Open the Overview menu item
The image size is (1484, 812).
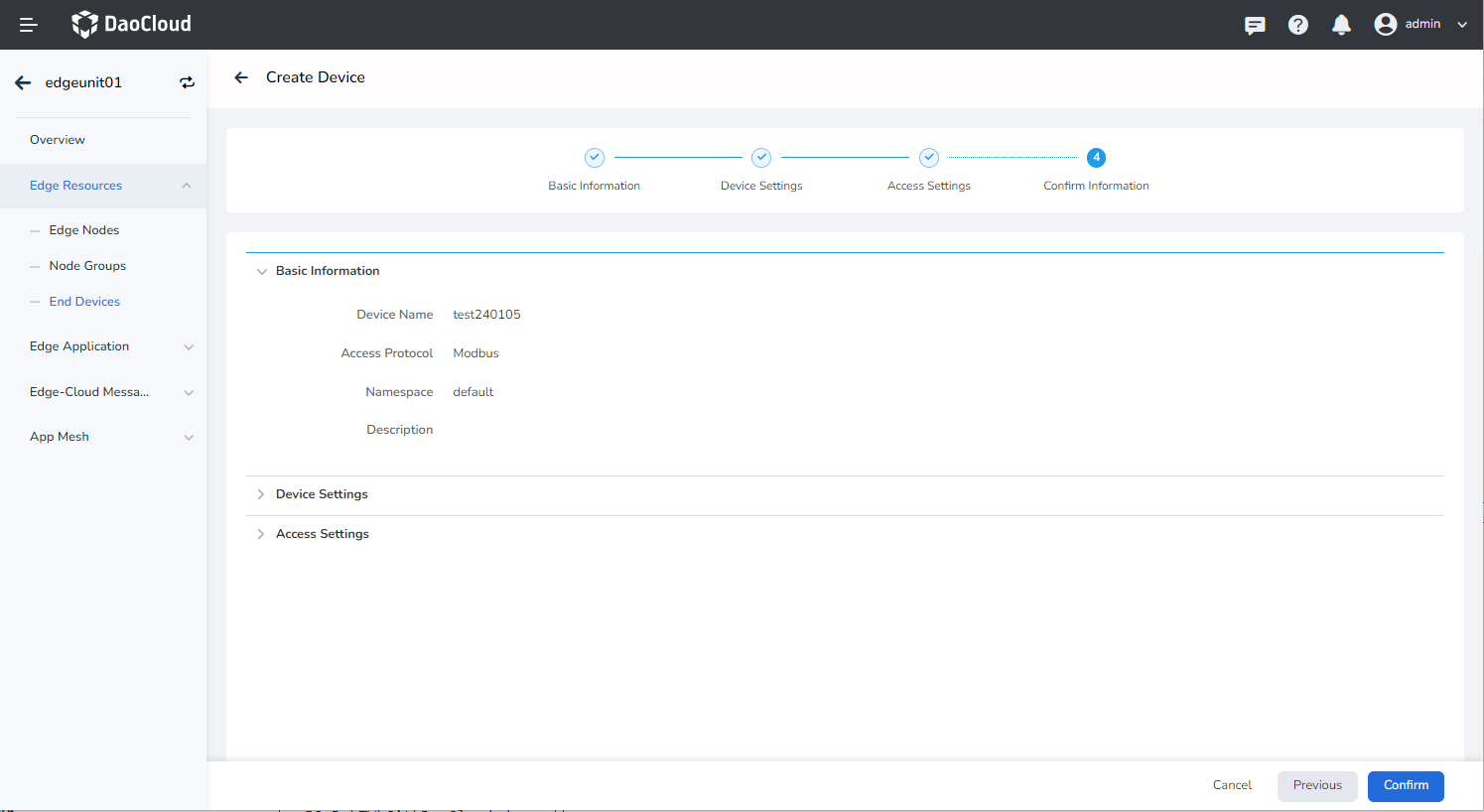(58, 140)
